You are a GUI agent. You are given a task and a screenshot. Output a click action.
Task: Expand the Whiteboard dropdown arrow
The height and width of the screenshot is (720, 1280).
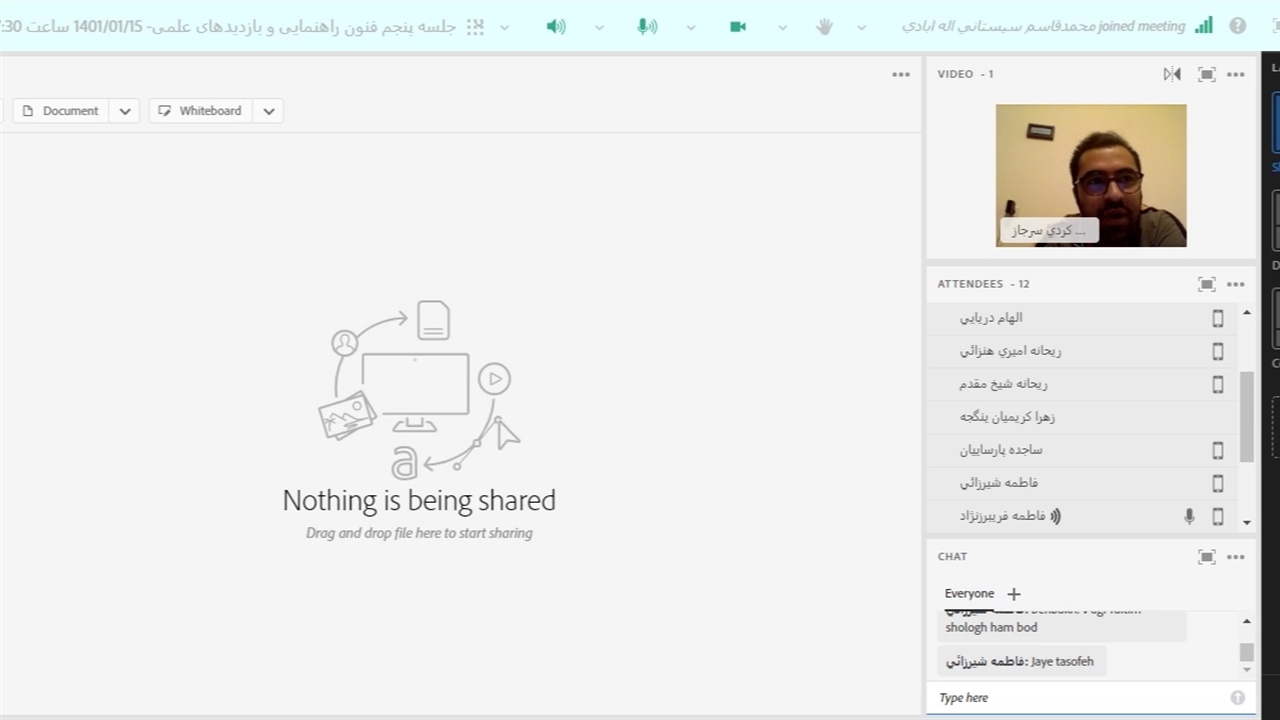pos(269,111)
